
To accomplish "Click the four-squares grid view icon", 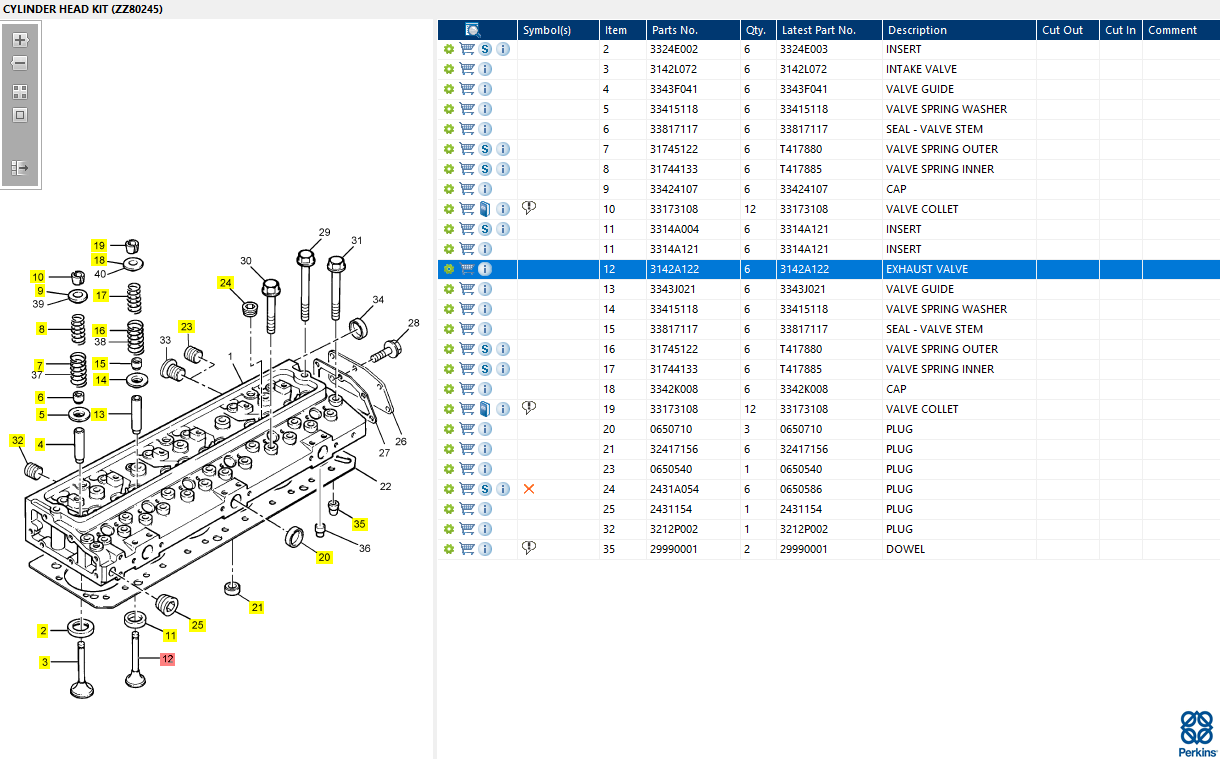I will point(20,91).
